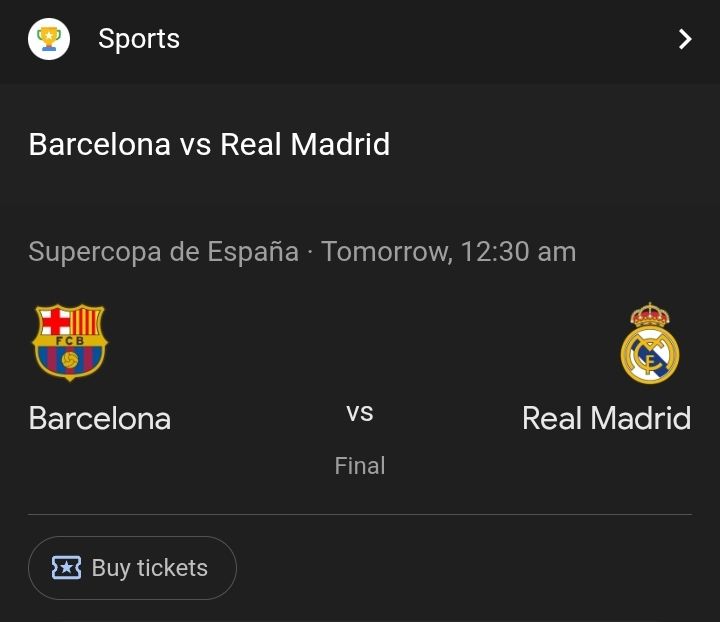Open the Barcelona vs Real Madrid heading
Viewport: 720px width, 622px height.
point(209,144)
